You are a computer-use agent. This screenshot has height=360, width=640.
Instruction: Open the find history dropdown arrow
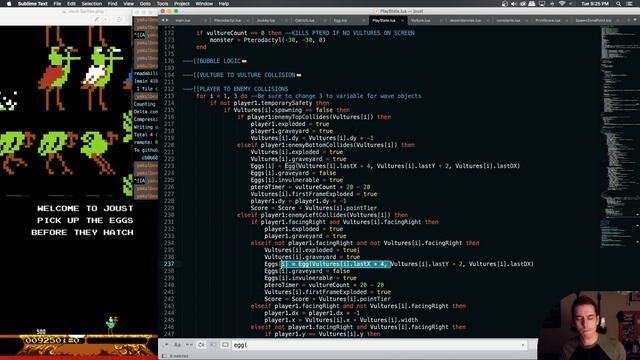(523, 345)
